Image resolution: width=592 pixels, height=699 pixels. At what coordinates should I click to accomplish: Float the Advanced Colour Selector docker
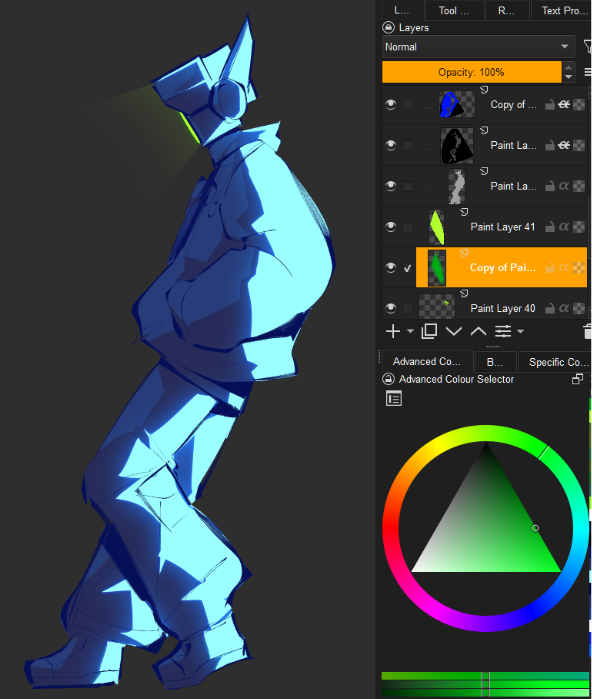pyautogui.click(x=577, y=379)
